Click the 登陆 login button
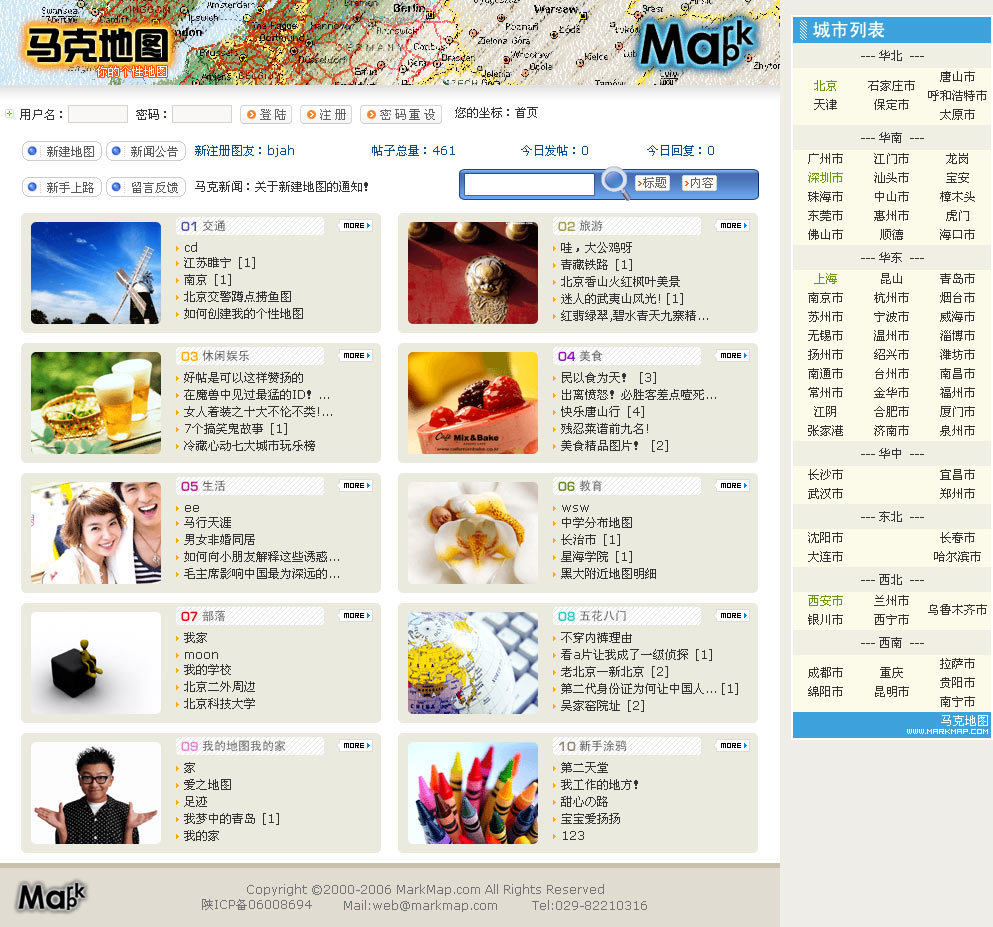 pyautogui.click(x=266, y=115)
